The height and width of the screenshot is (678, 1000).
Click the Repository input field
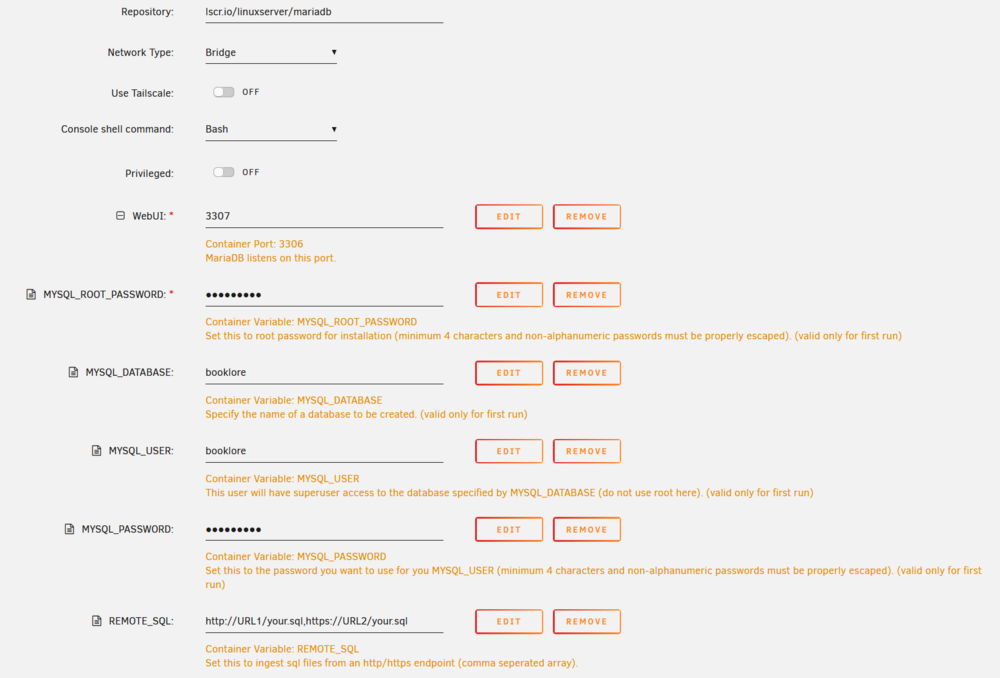[324, 12]
